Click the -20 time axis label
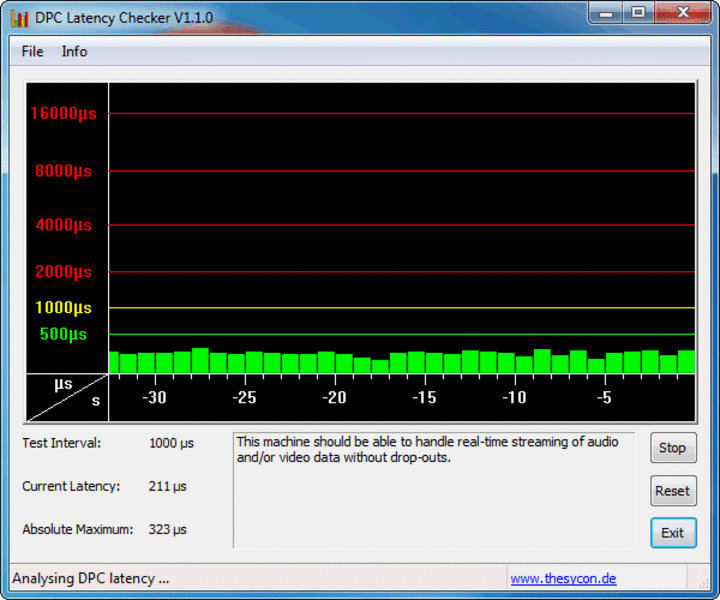The image size is (720, 600). click(x=334, y=398)
